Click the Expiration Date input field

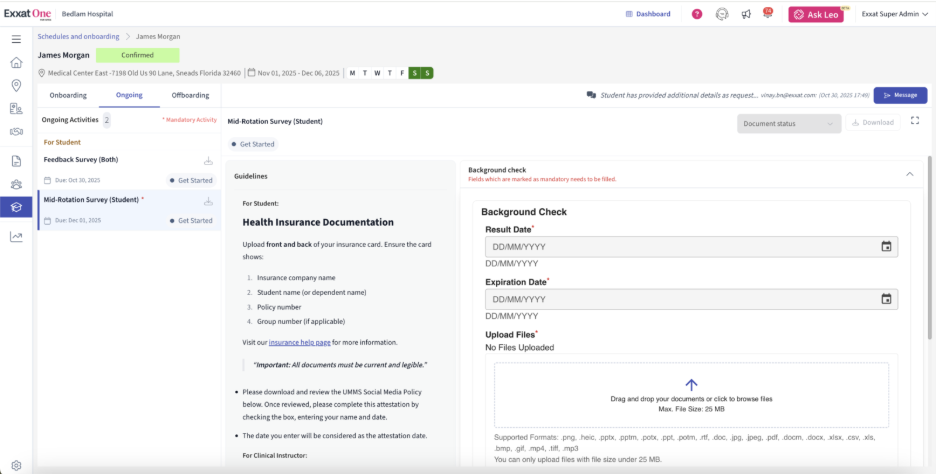(x=680, y=299)
